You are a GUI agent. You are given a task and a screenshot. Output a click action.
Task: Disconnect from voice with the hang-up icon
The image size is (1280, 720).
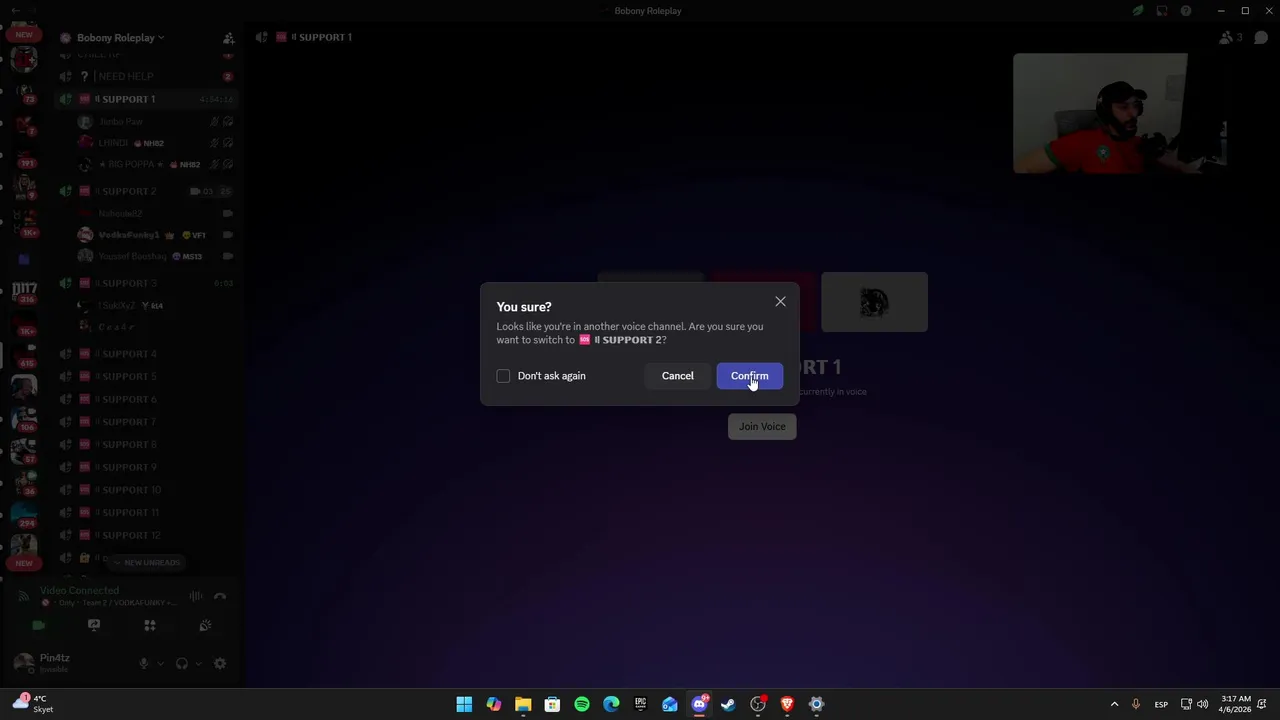[220, 597]
